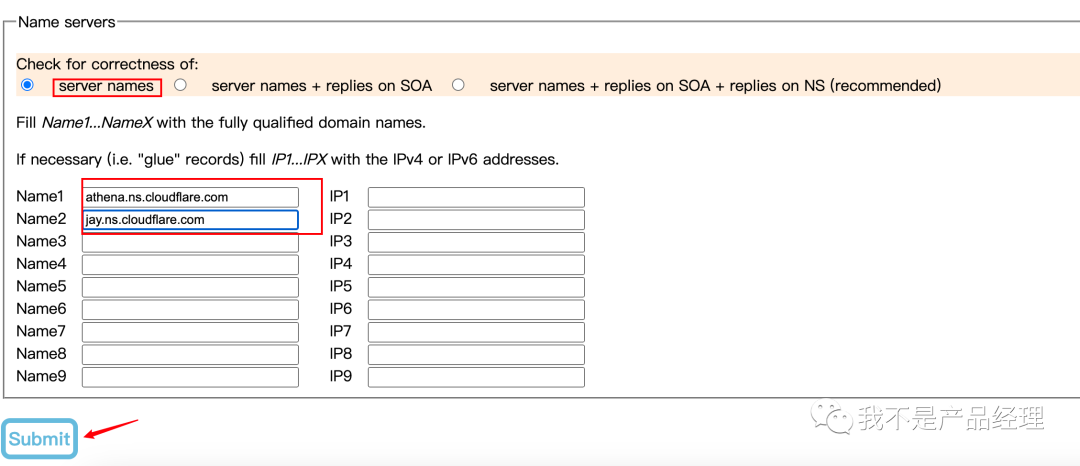Choose the recommended SOA + NS radio option
The image size is (1080, 466).
point(458,85)
